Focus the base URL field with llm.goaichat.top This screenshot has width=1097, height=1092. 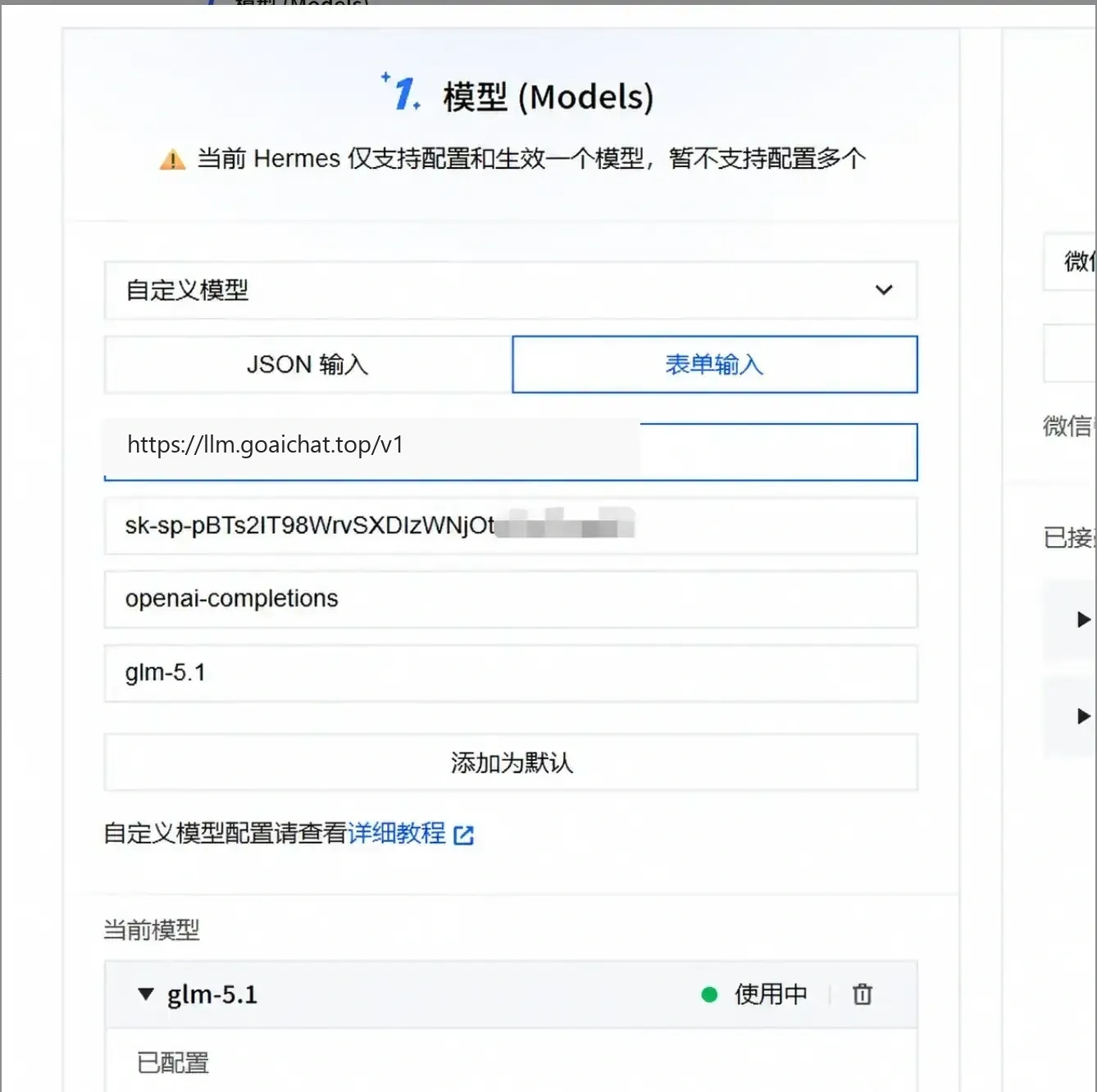(x=510, y=452)
